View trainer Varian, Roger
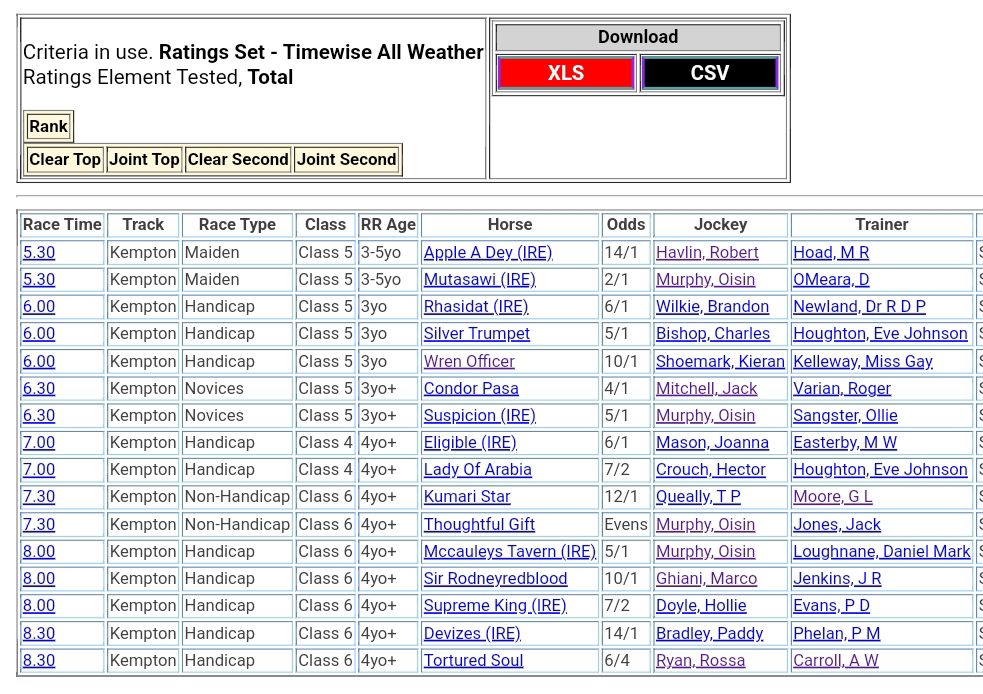 pyautogui.click(x=841, y=389)
